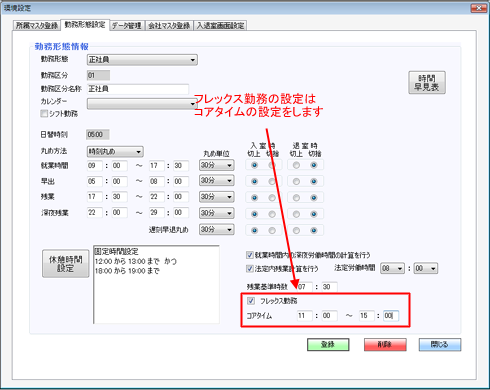
Task: Click the 時間早見表 button
Action: 427,83
